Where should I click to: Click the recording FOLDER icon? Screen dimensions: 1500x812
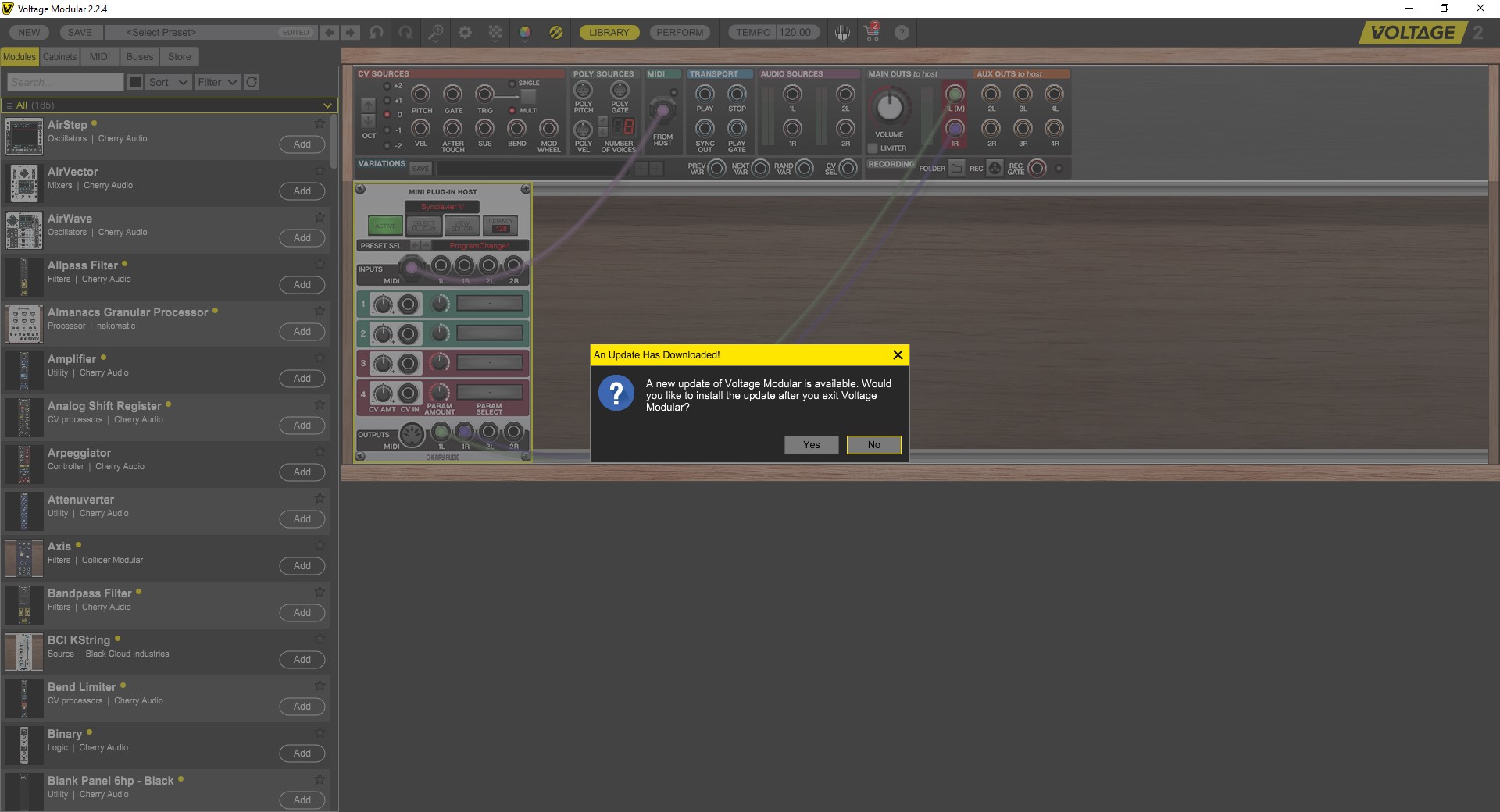(957, 168)
